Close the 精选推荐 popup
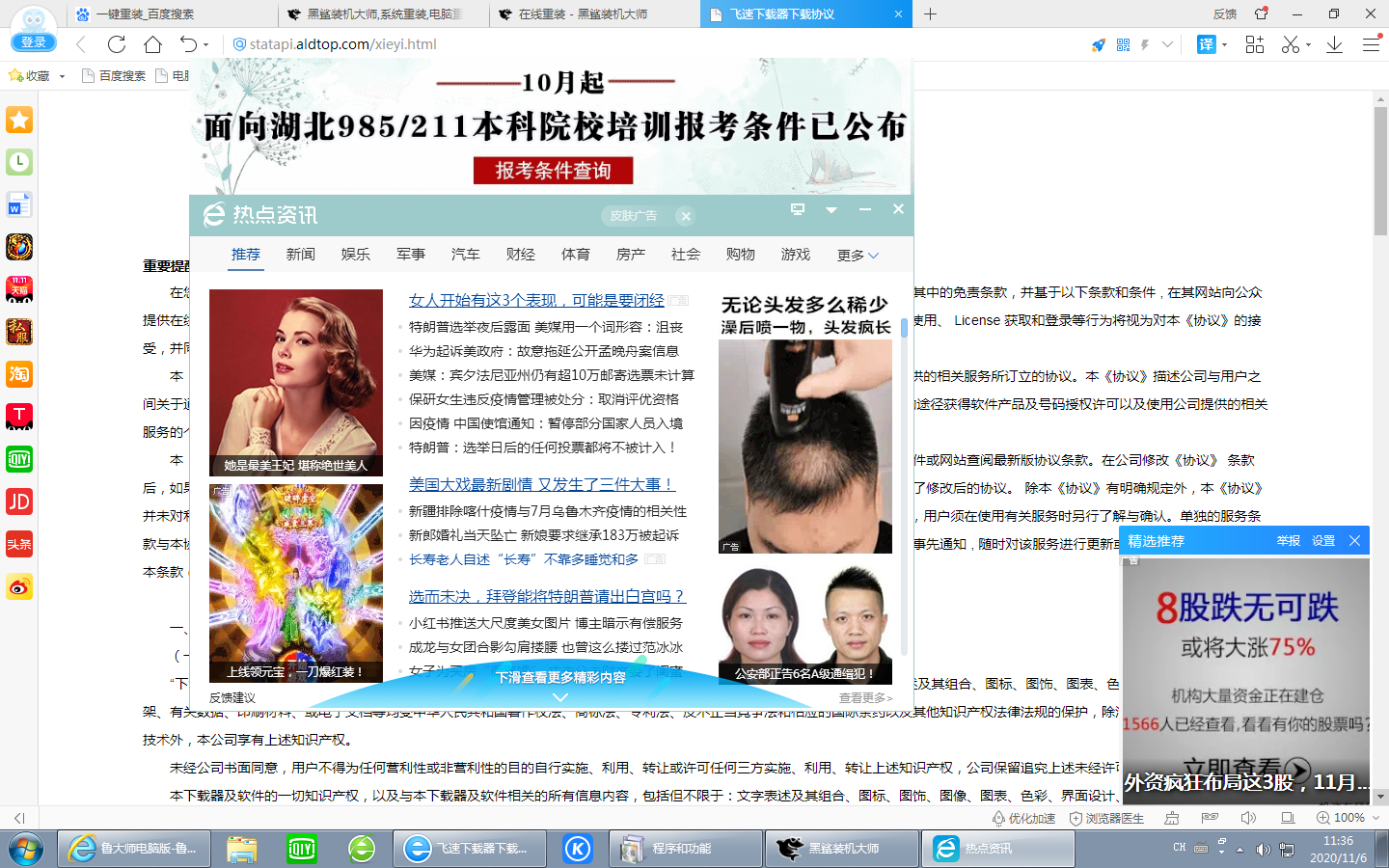 [x=1354, y=541]
